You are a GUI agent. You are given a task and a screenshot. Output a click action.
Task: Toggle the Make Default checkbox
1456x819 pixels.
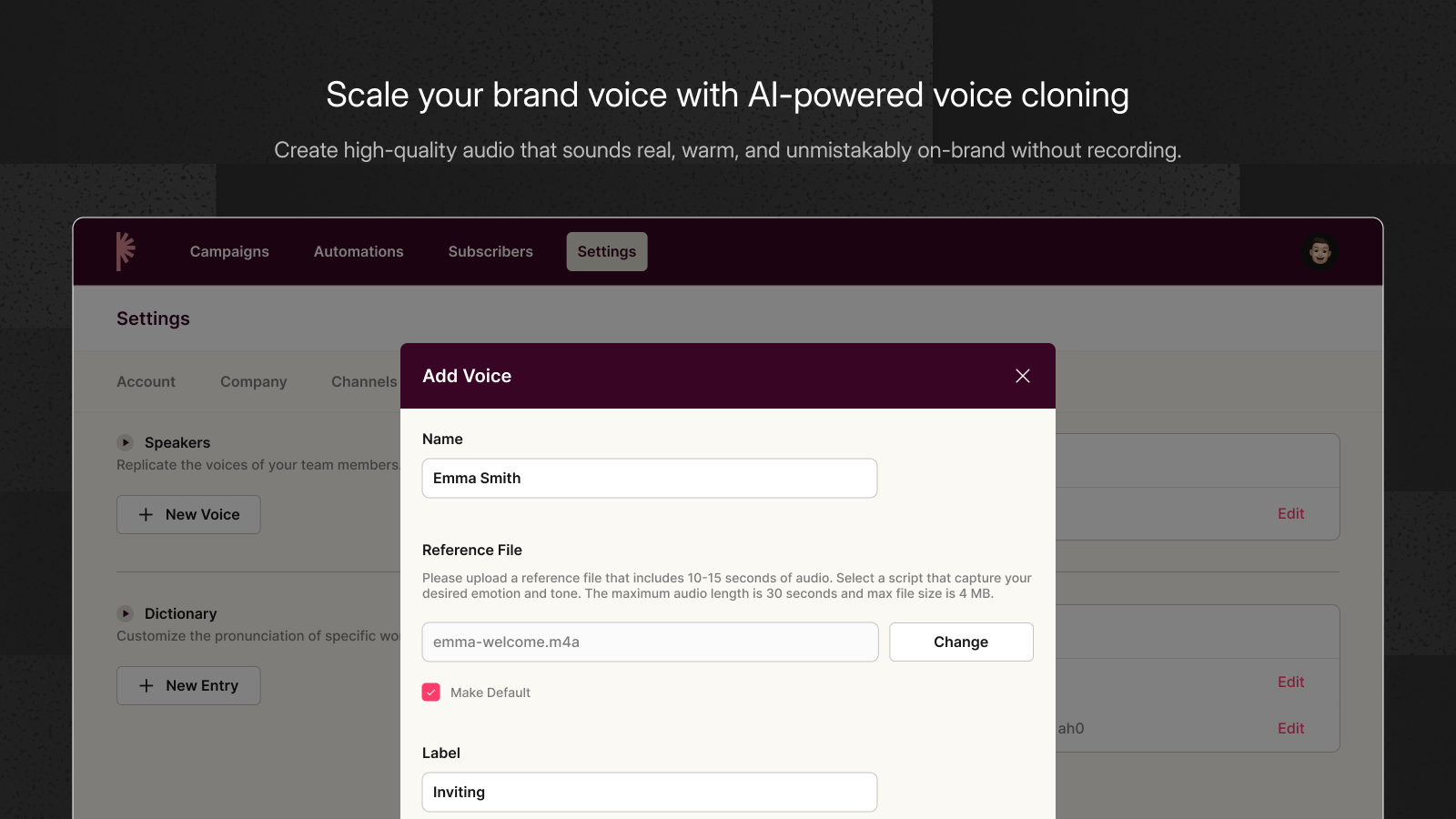[431, 693]
